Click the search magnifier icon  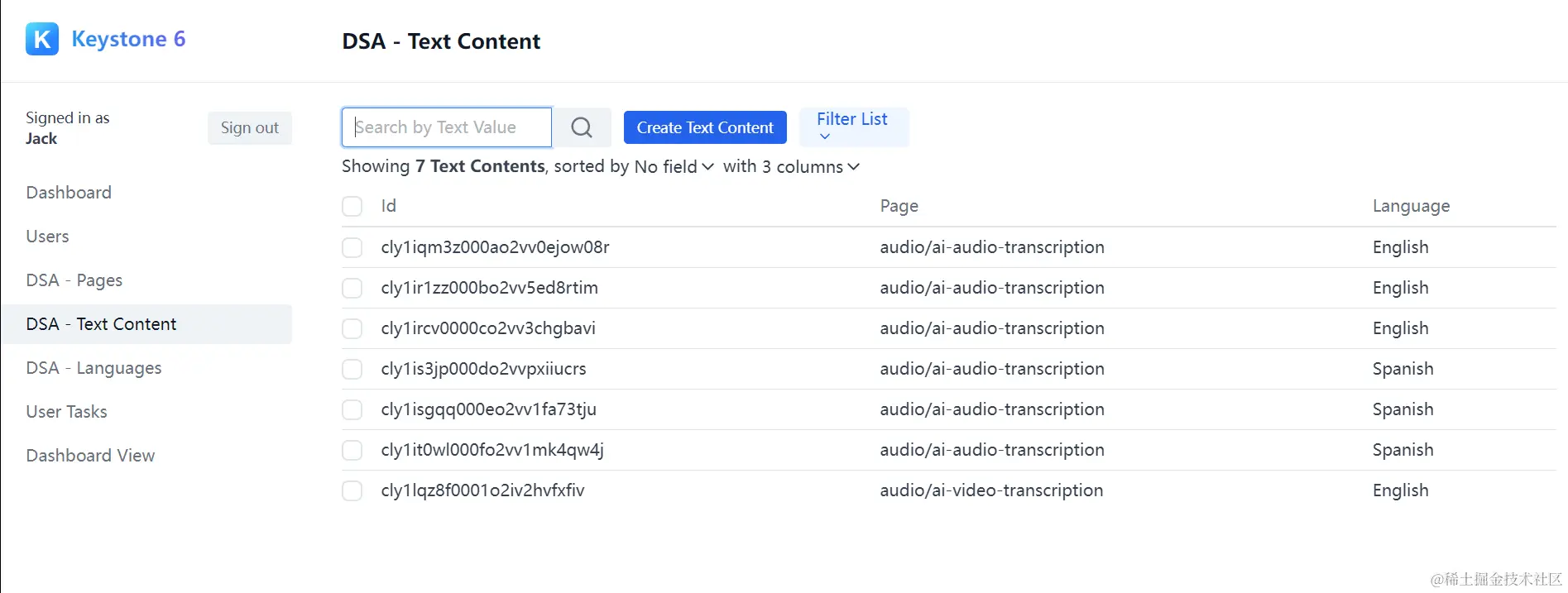[x=582, y=127]
